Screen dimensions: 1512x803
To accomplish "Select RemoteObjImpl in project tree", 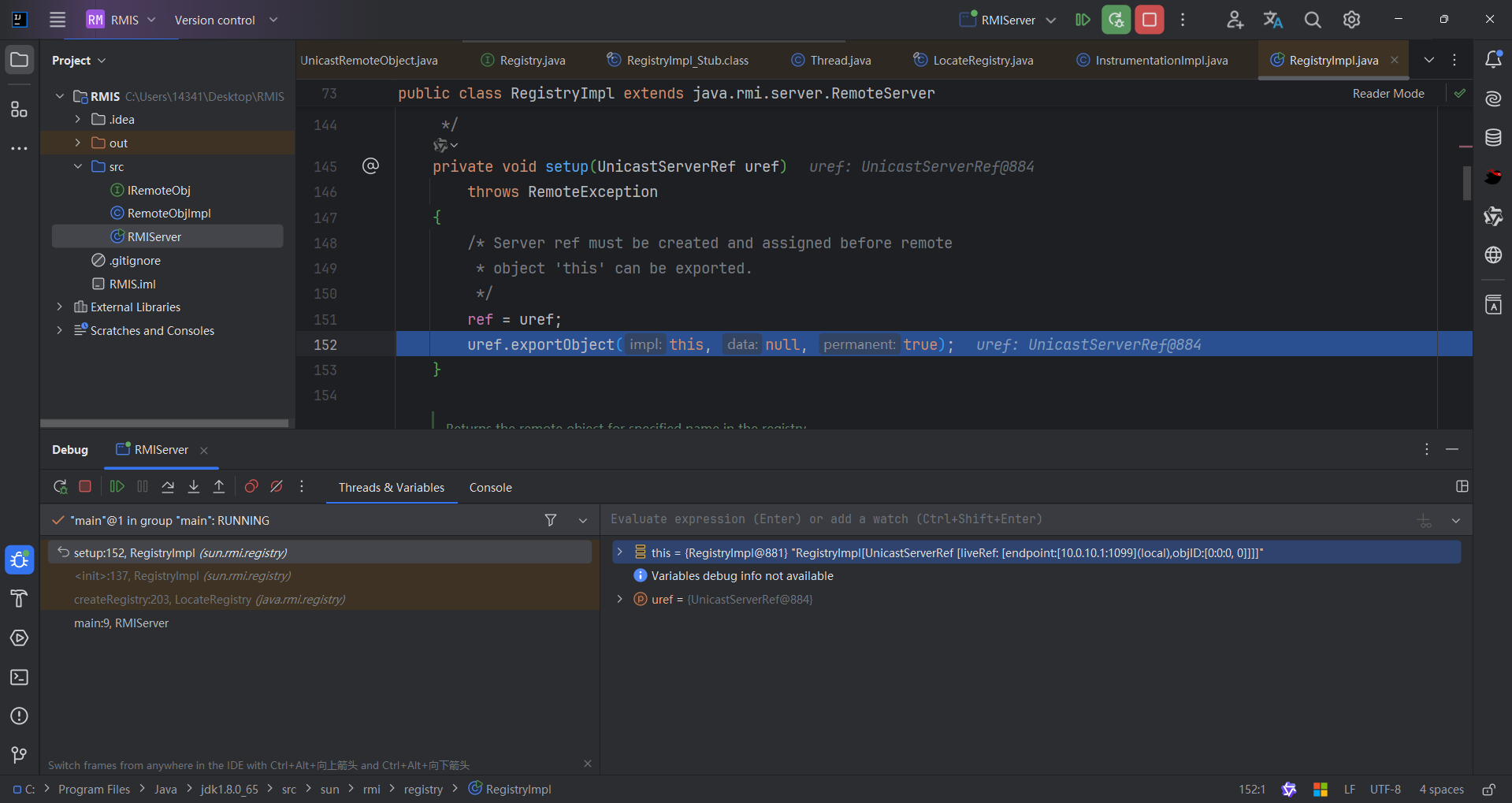I will tap(169, 213).
